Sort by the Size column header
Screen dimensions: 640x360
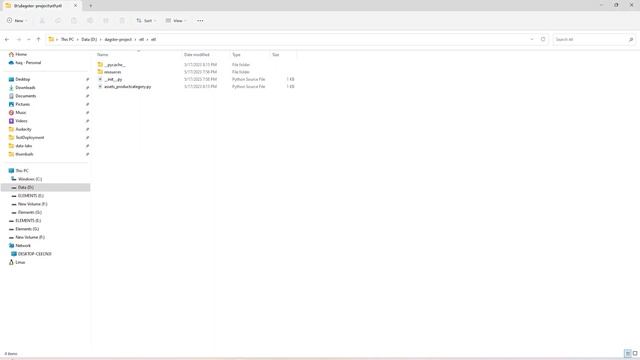click(x=276, y=55)
